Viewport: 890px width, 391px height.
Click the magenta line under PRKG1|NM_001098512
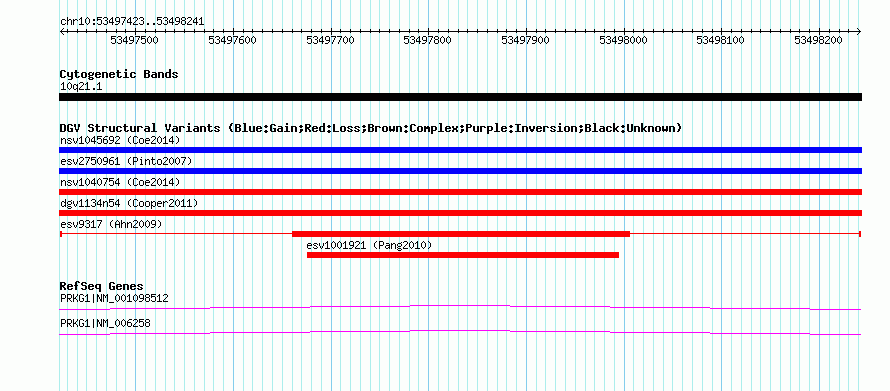(x=460, y=307)
